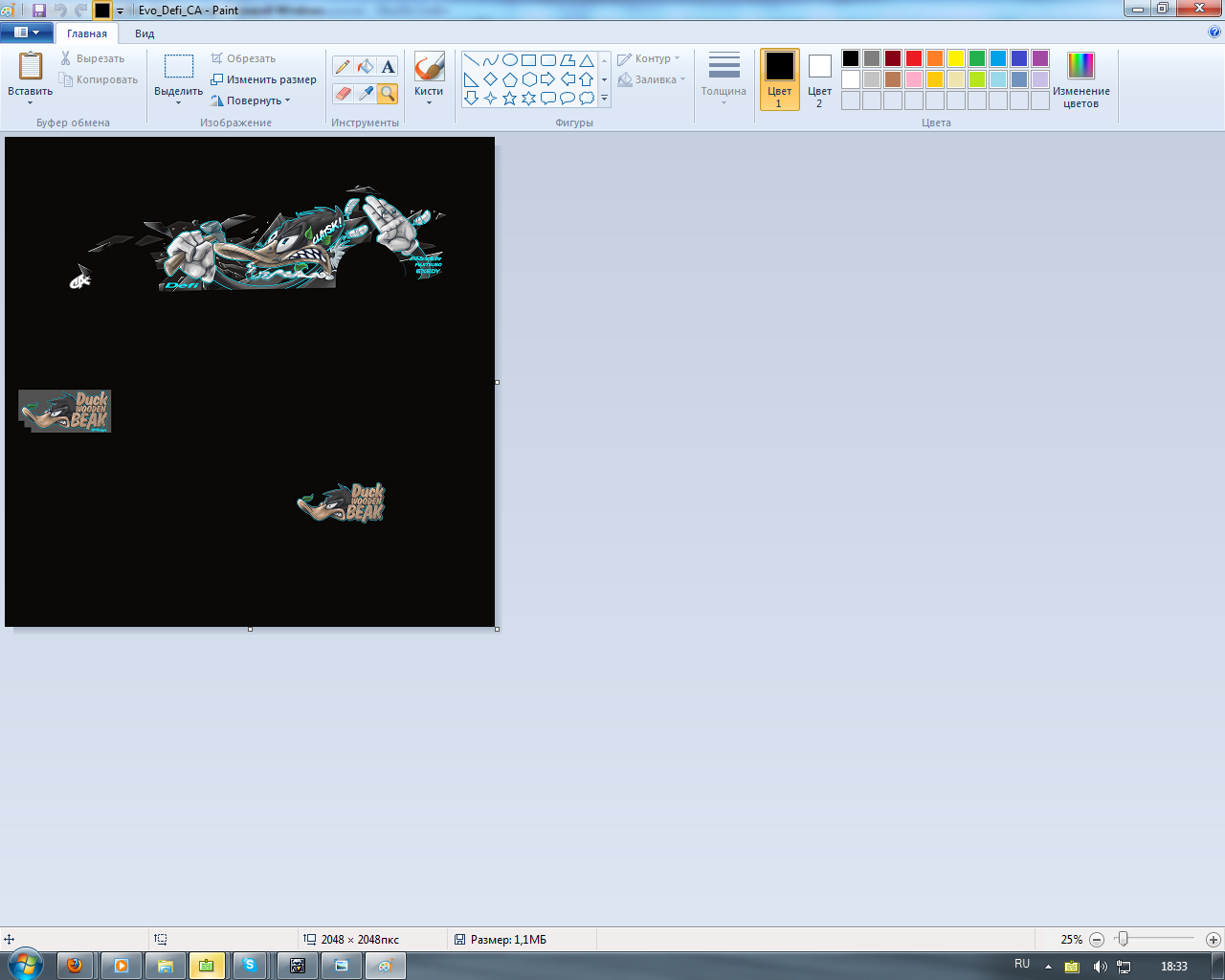Viewport: 1225px width, 980px height.
Task: Choose the oval shape
Action: click(x=510, y=60)
